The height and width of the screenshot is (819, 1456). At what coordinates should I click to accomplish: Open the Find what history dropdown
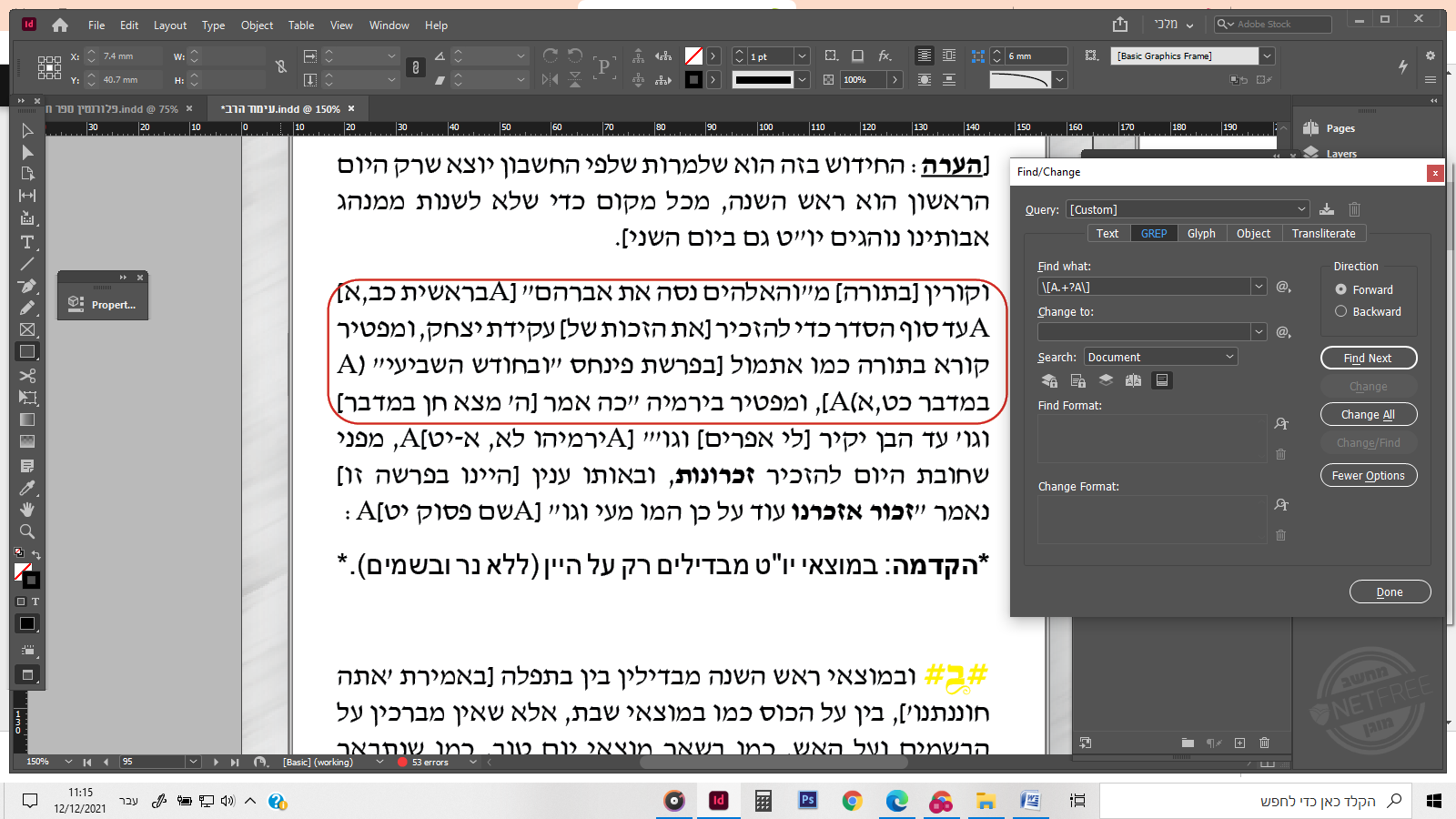(x=1259, y=287)
